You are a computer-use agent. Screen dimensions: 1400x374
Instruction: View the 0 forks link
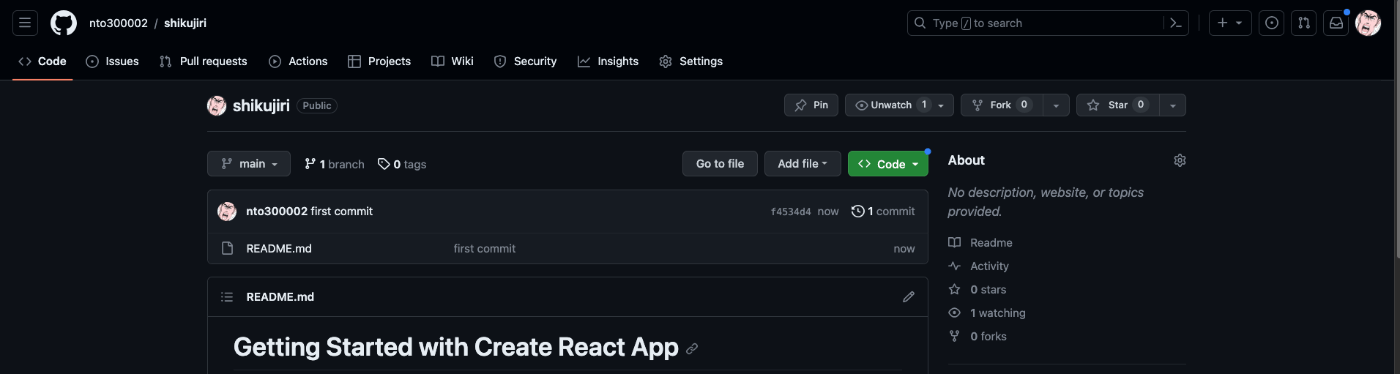click(977, 337)
